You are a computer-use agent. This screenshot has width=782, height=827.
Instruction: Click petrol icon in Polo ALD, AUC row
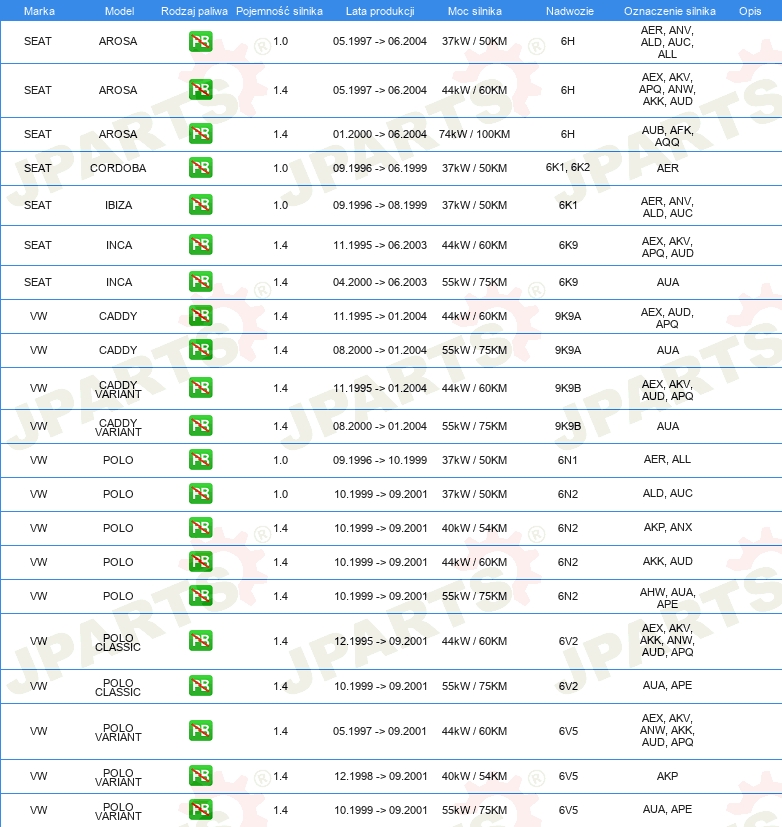pos(200,494)
